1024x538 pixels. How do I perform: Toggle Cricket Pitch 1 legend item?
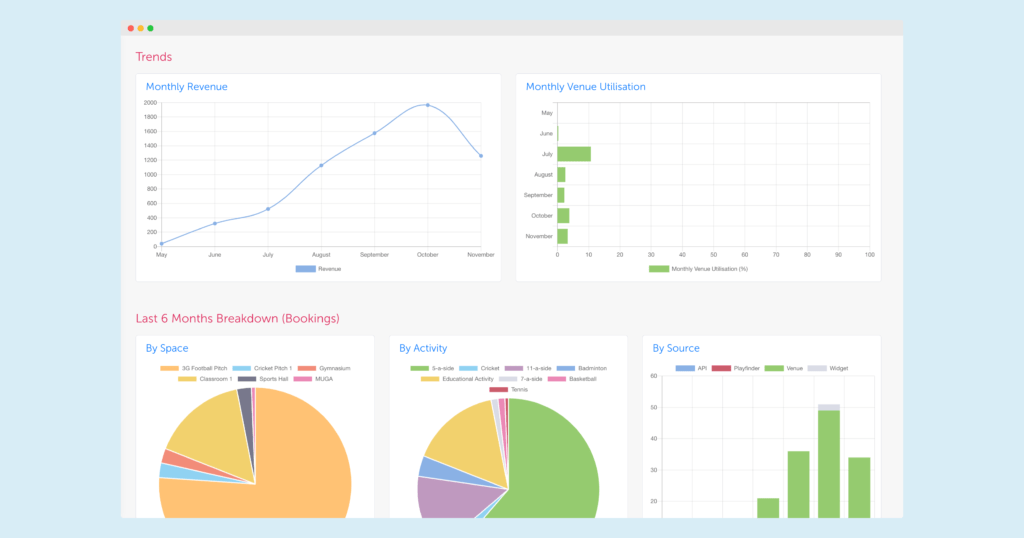click(x=262, y=368)
